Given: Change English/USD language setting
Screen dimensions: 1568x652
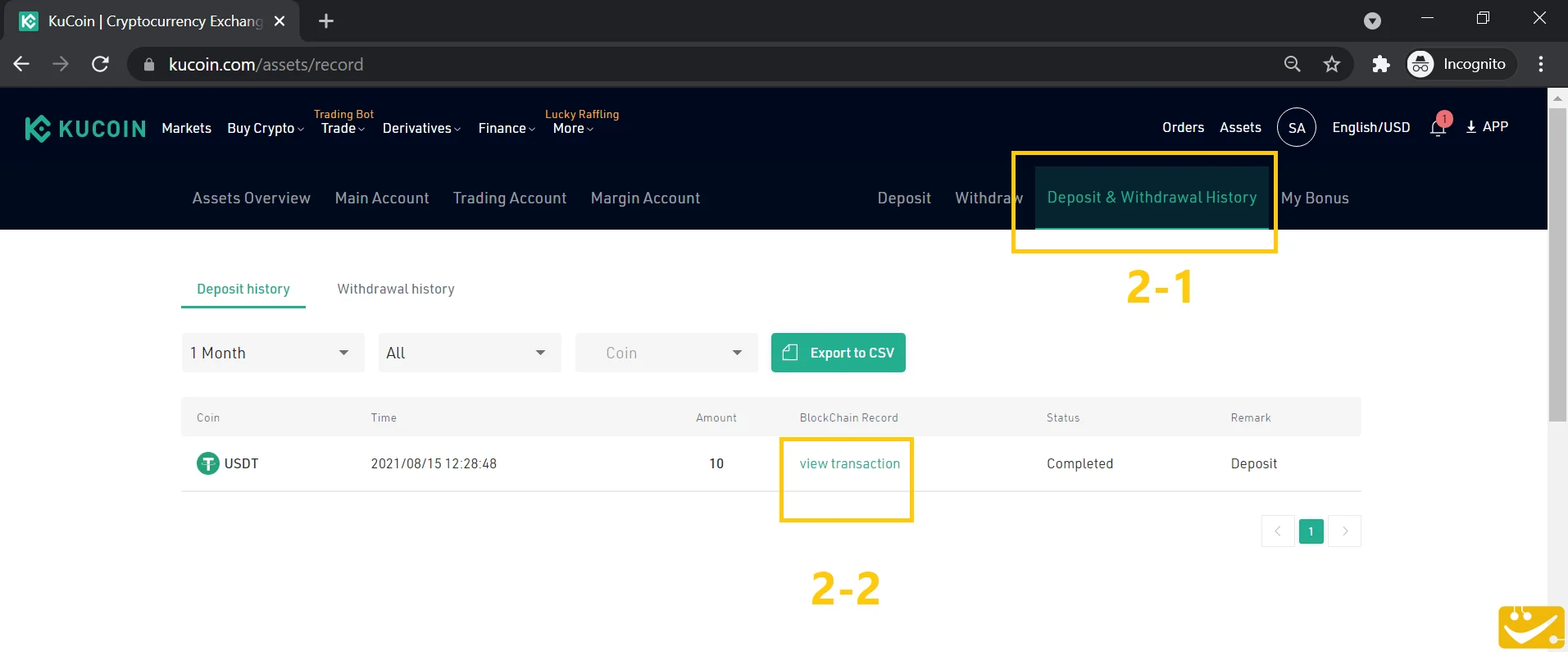Looking at the screenshot, I should pos(1371,127).
